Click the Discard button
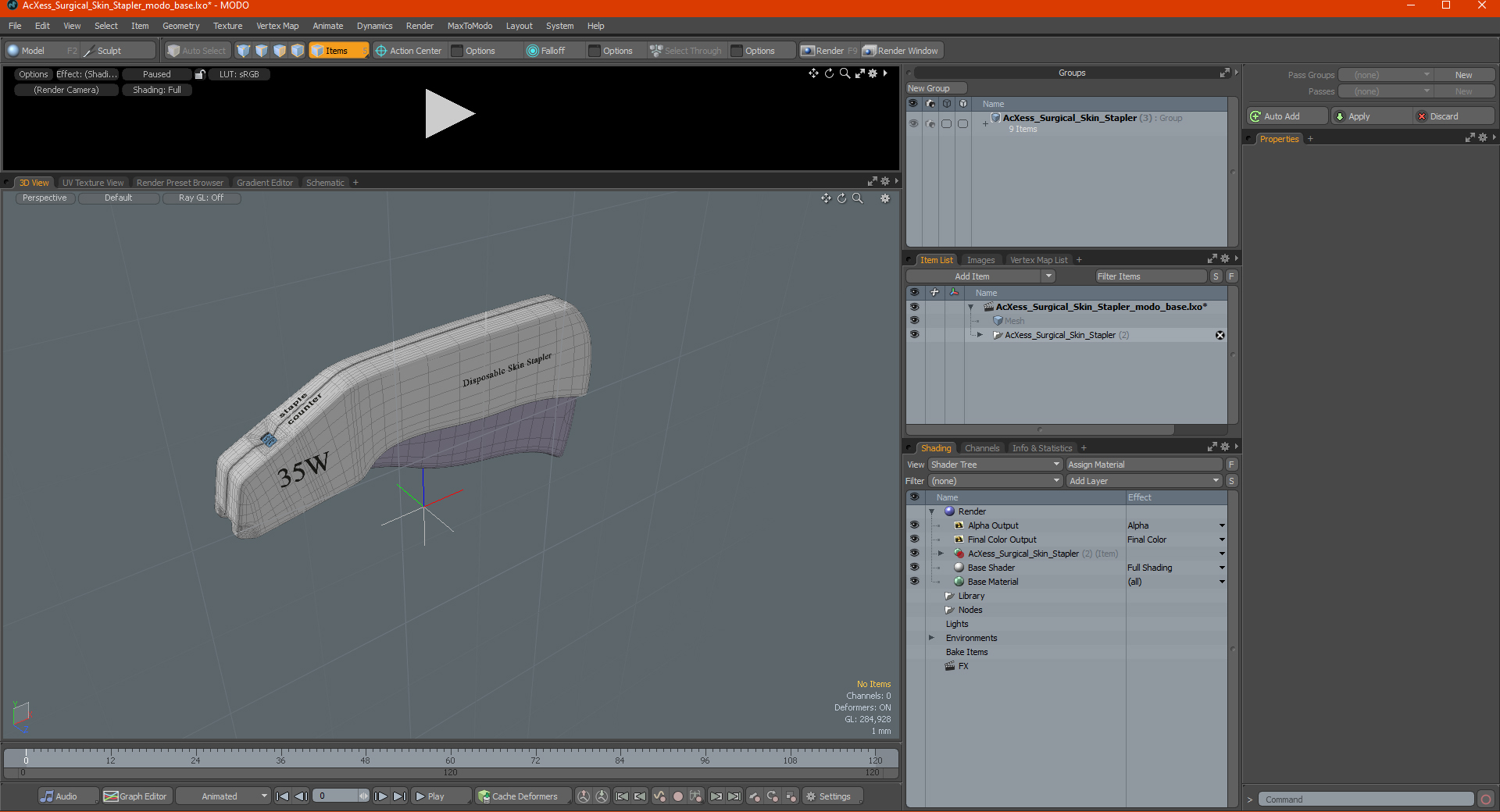 click(1454, 116)
